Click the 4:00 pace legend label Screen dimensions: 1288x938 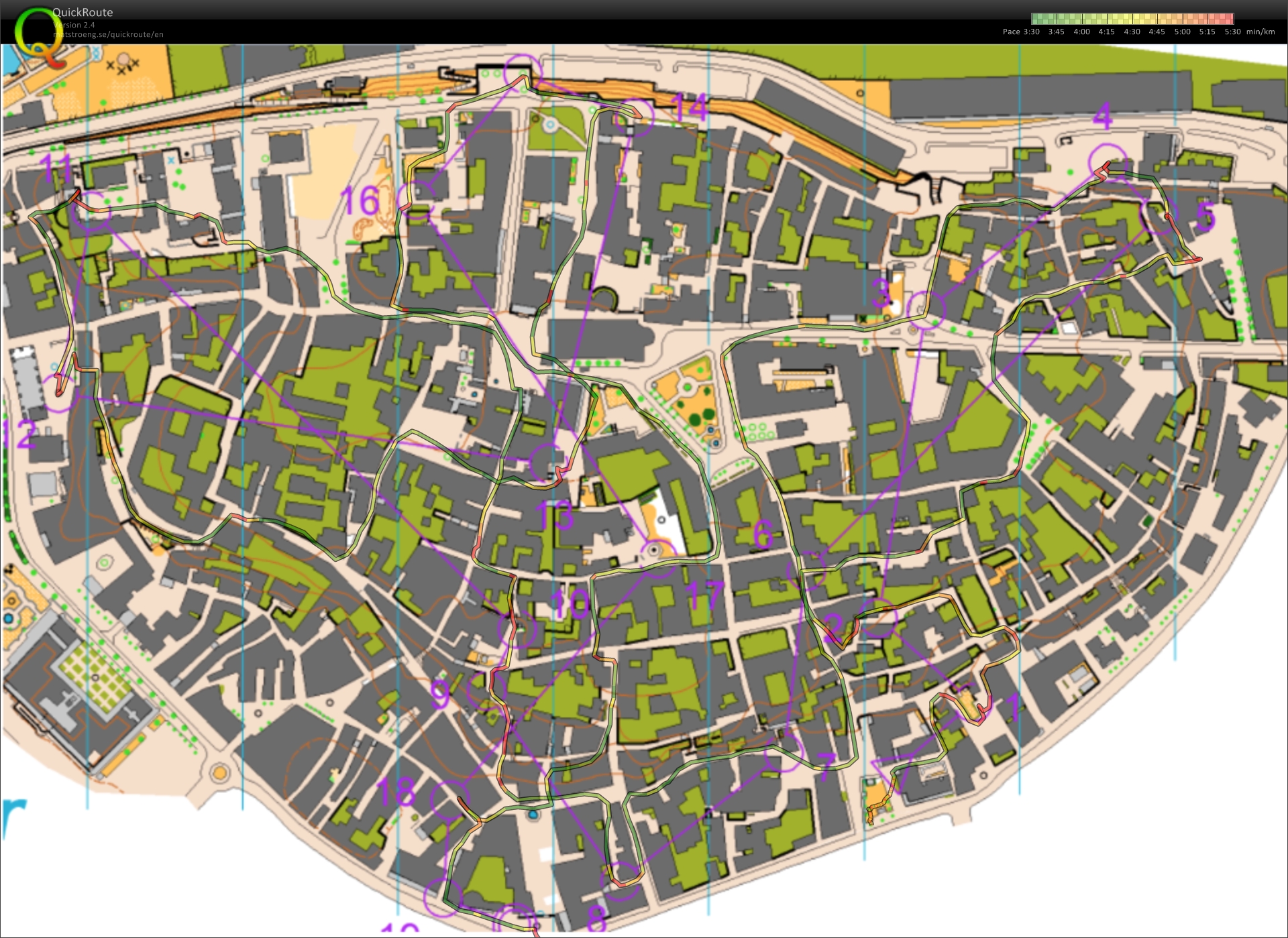point(1081,32)
